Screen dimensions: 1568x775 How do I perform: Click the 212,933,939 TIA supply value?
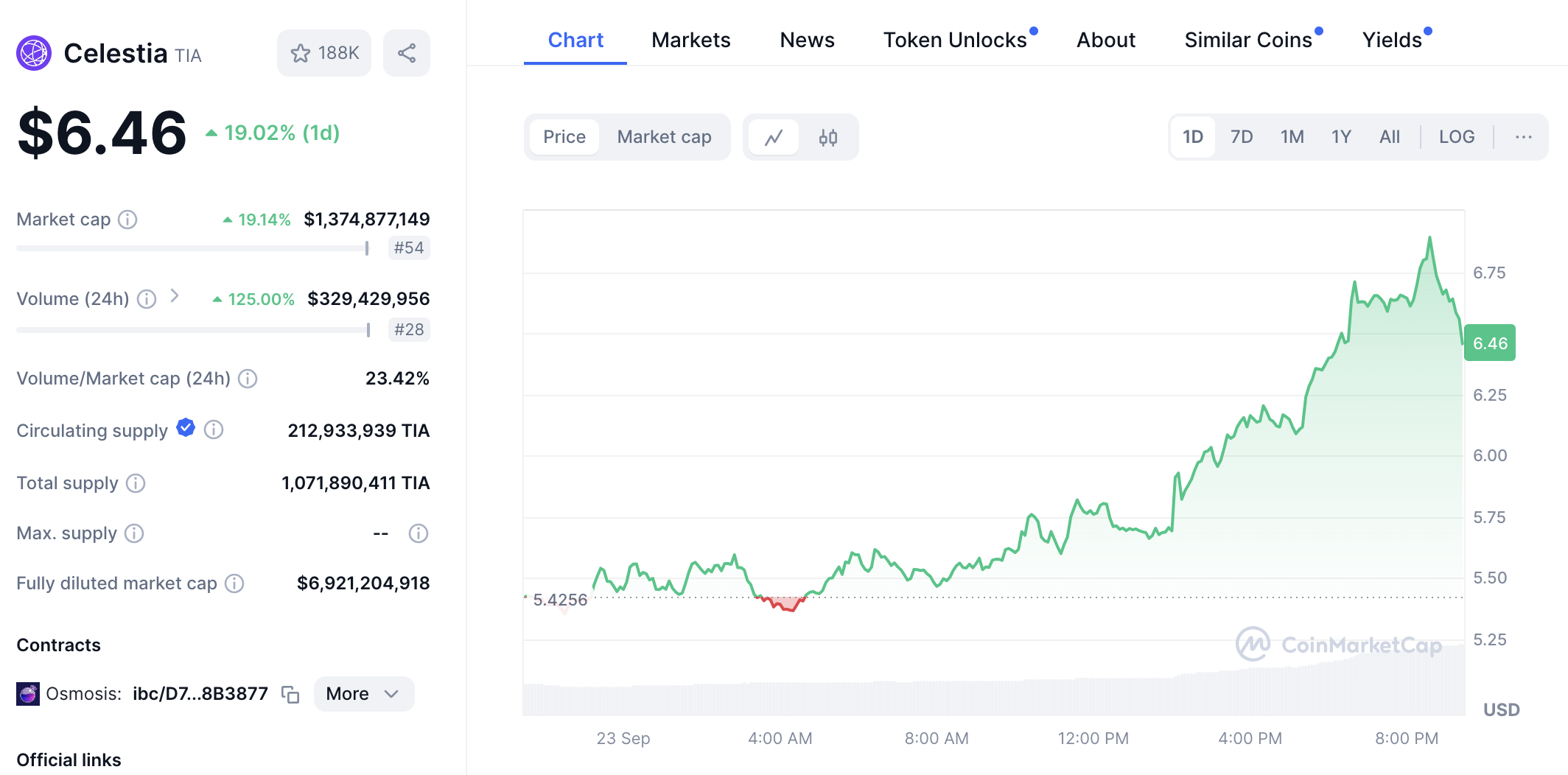pos(359,430)
